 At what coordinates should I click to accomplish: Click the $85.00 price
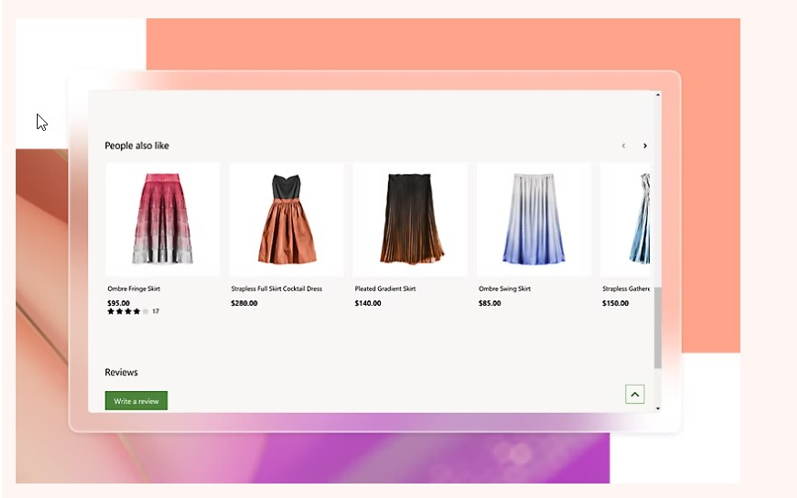click(489, 303)
